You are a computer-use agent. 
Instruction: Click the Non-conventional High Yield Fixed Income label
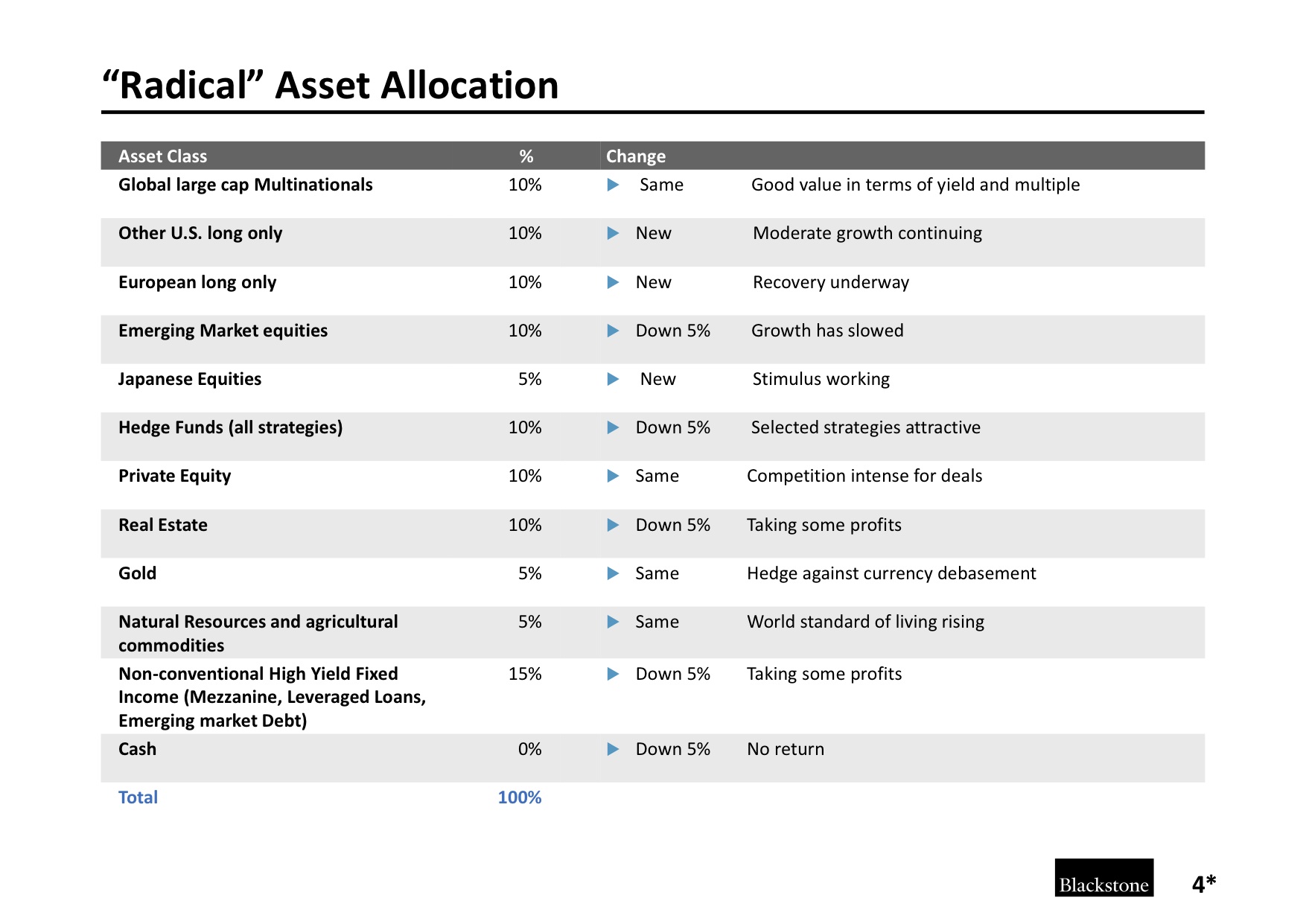273,697
